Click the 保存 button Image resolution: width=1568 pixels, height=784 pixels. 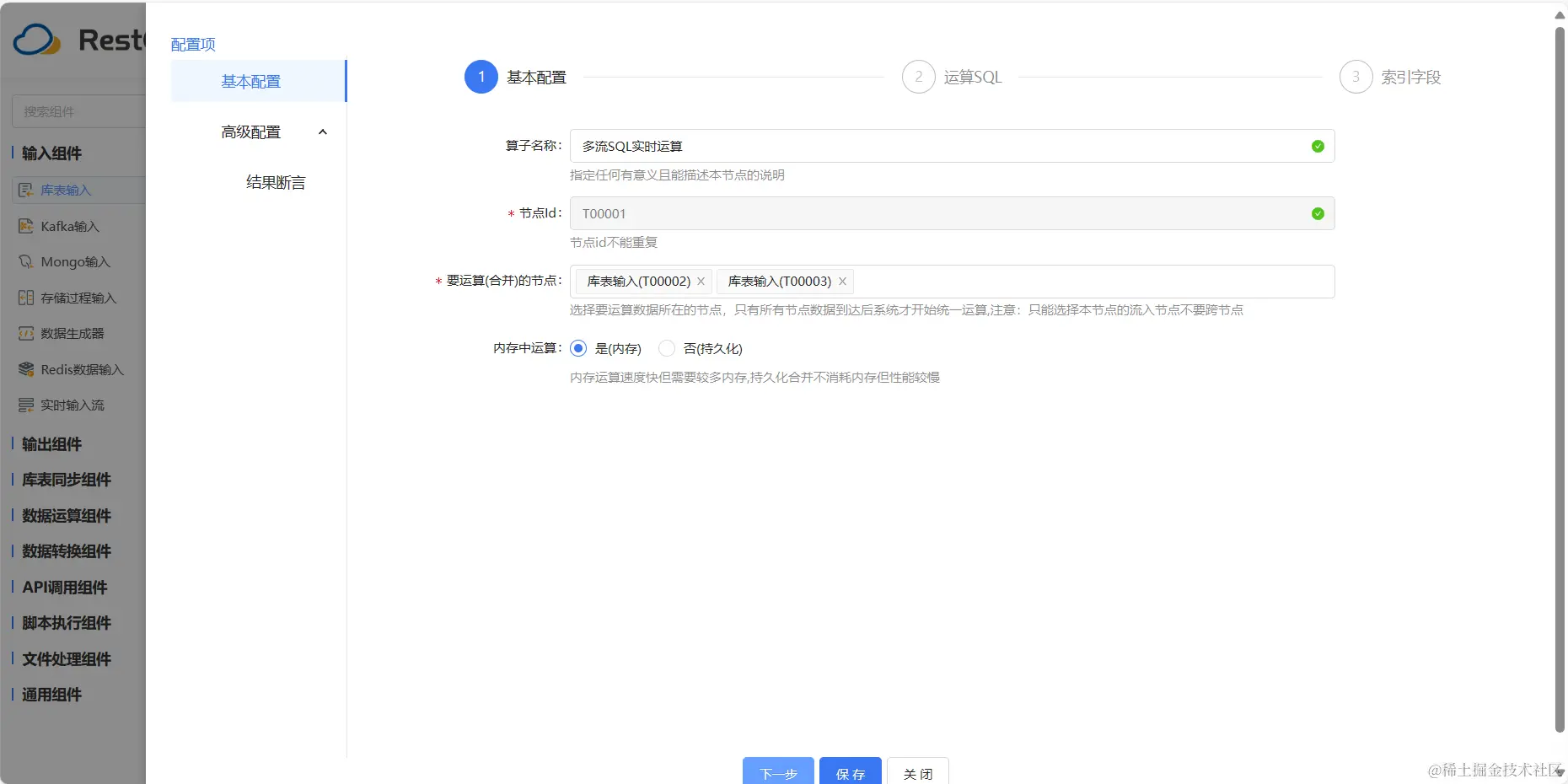tap(851, 771)
